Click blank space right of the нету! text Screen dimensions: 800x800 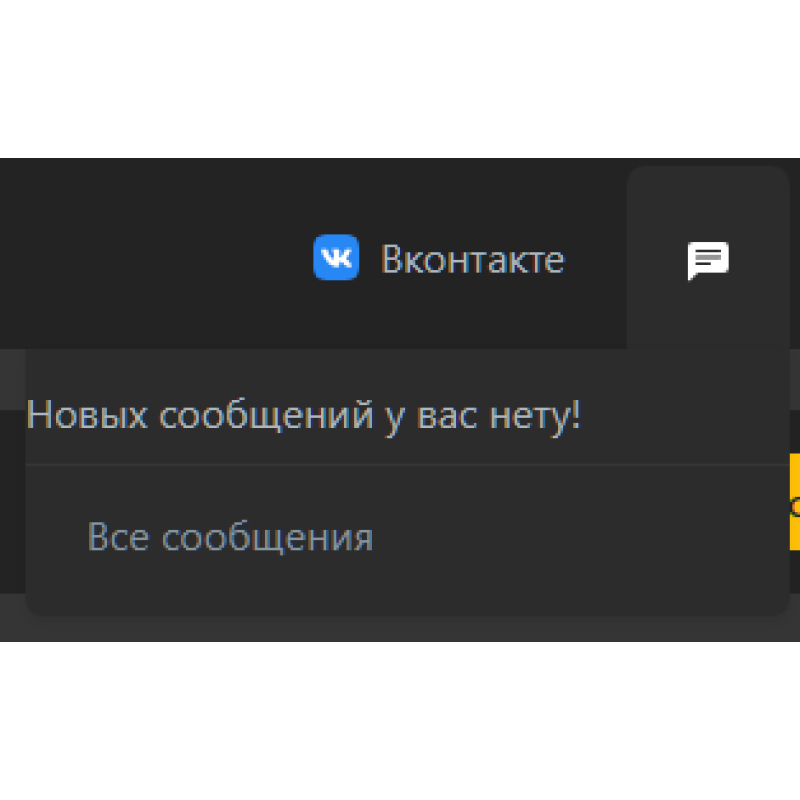coord(684,416)
